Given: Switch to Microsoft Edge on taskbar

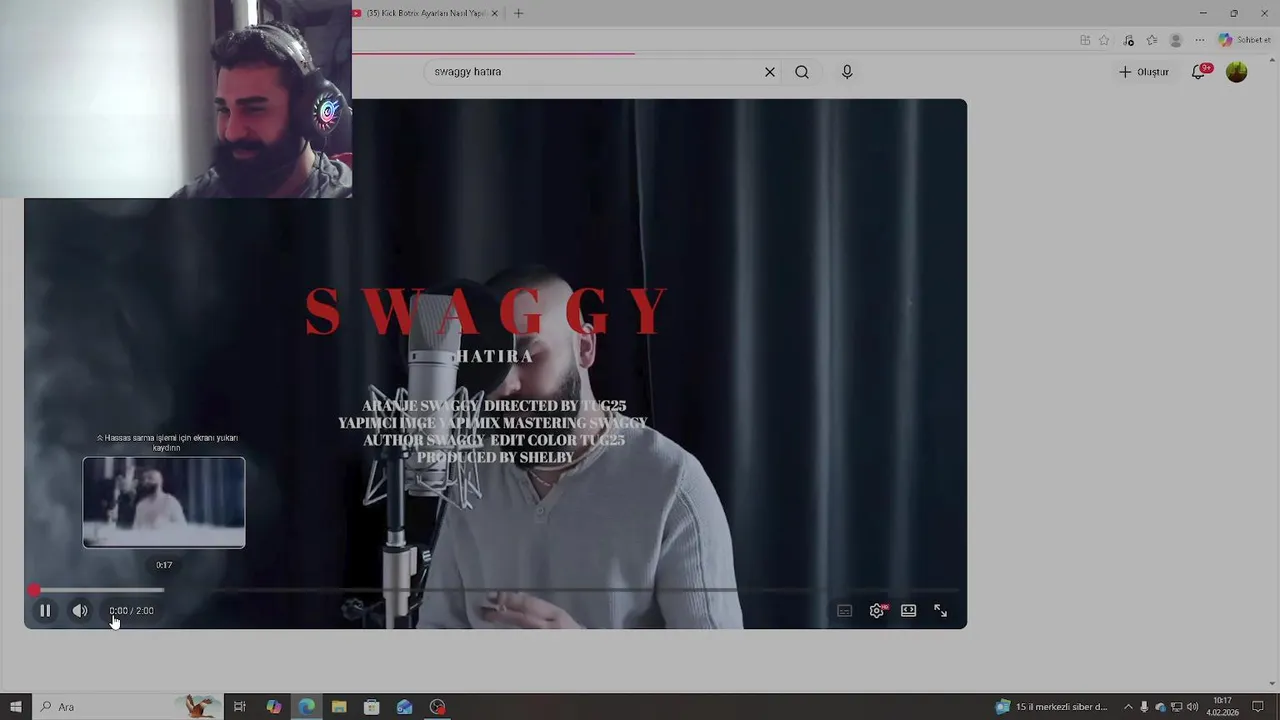Looking at the screenshot, I should coord(306,707).
